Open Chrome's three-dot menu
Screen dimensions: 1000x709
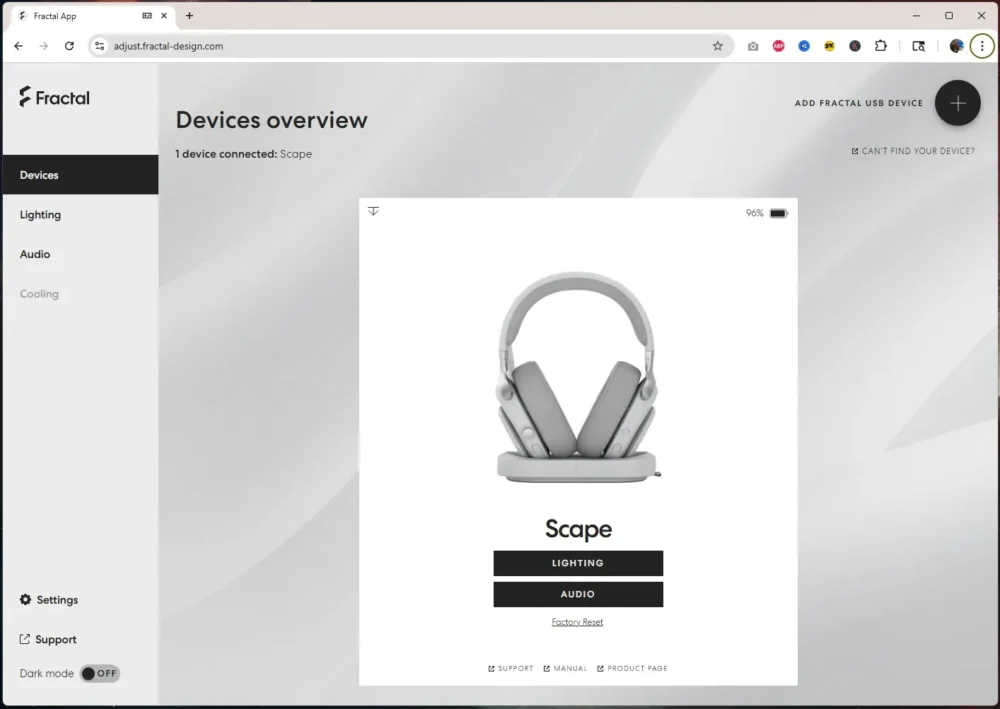pyautogui.click(x=982, y=46)
